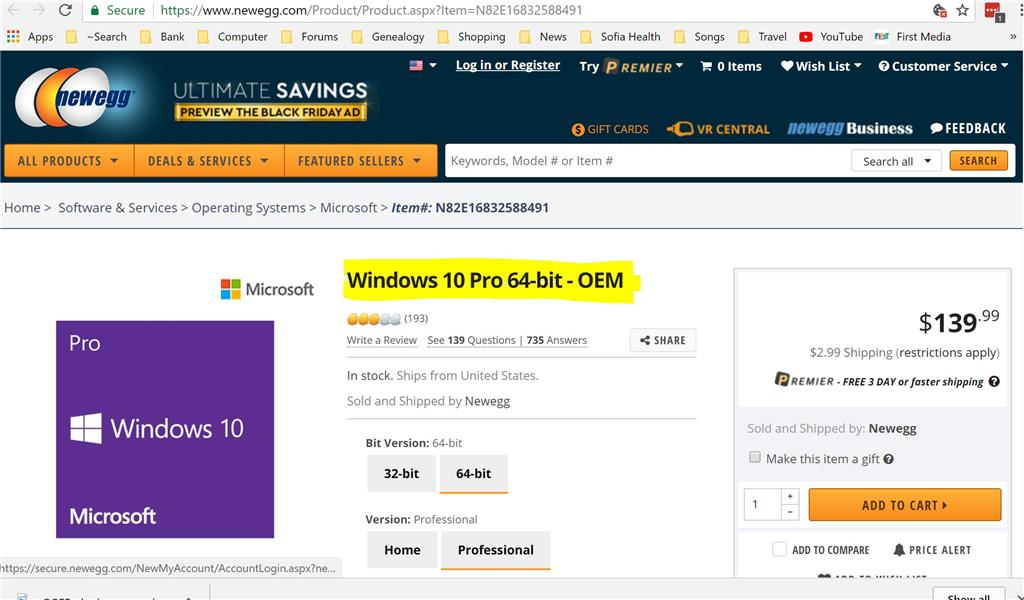
Task: Check Make this item a gift
Action: pos(755,457)
